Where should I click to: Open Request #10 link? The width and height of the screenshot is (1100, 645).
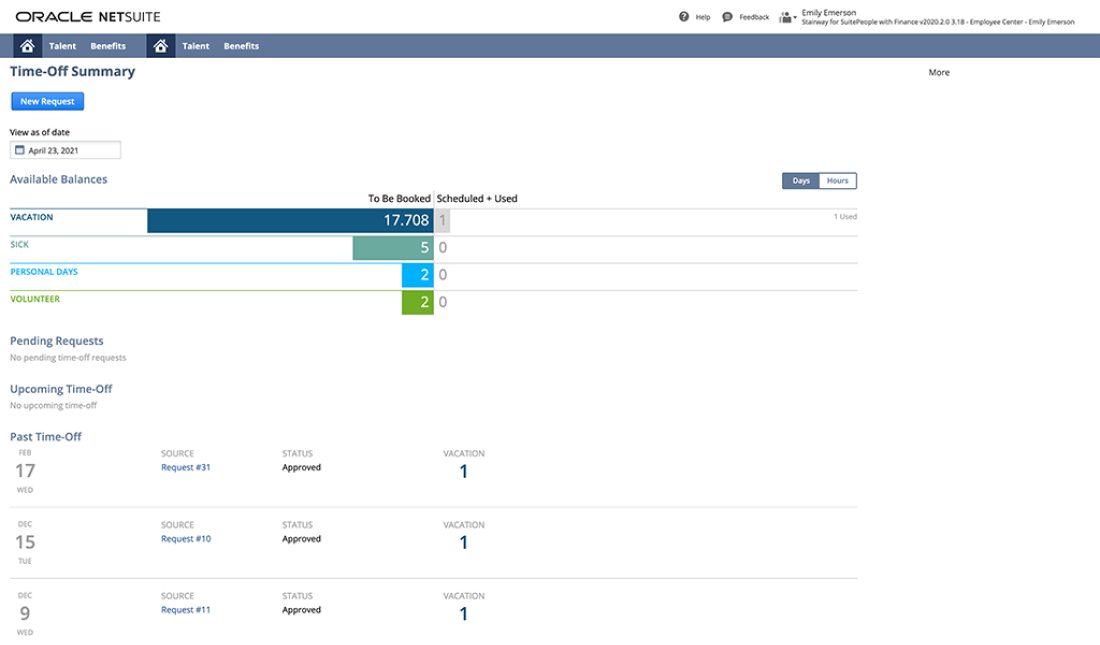tap(185, 539)
